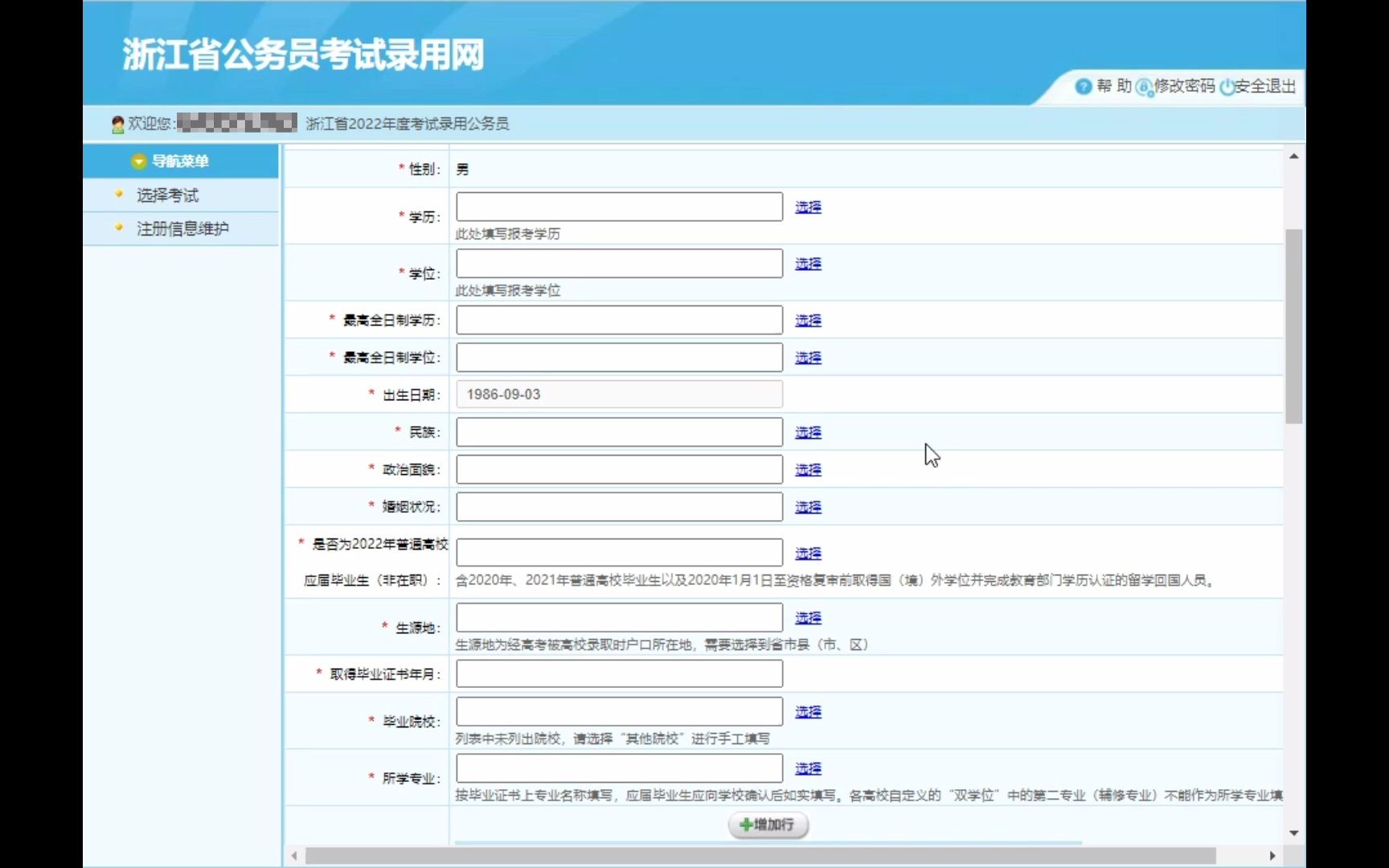This screenshot has height=868, width=1389.
Task: Click 选择 link for 婚姻状况
Action: 808,507
